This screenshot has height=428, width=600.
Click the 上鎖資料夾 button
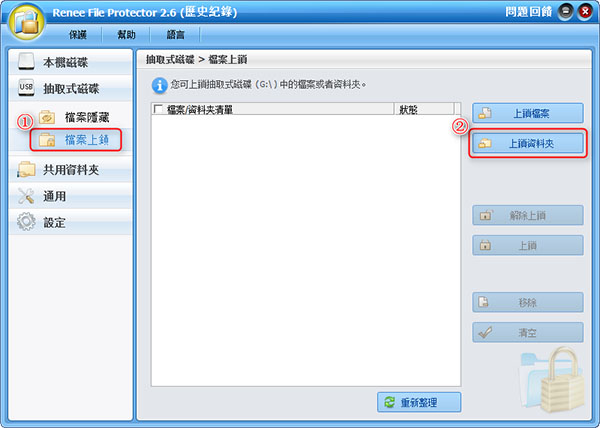click(528, 143)
